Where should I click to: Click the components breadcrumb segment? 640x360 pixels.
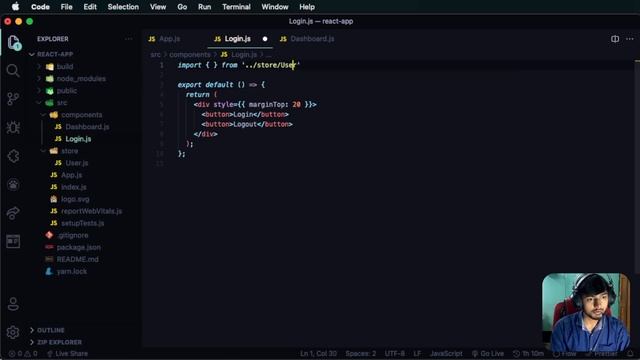click(x=190, y=54)
